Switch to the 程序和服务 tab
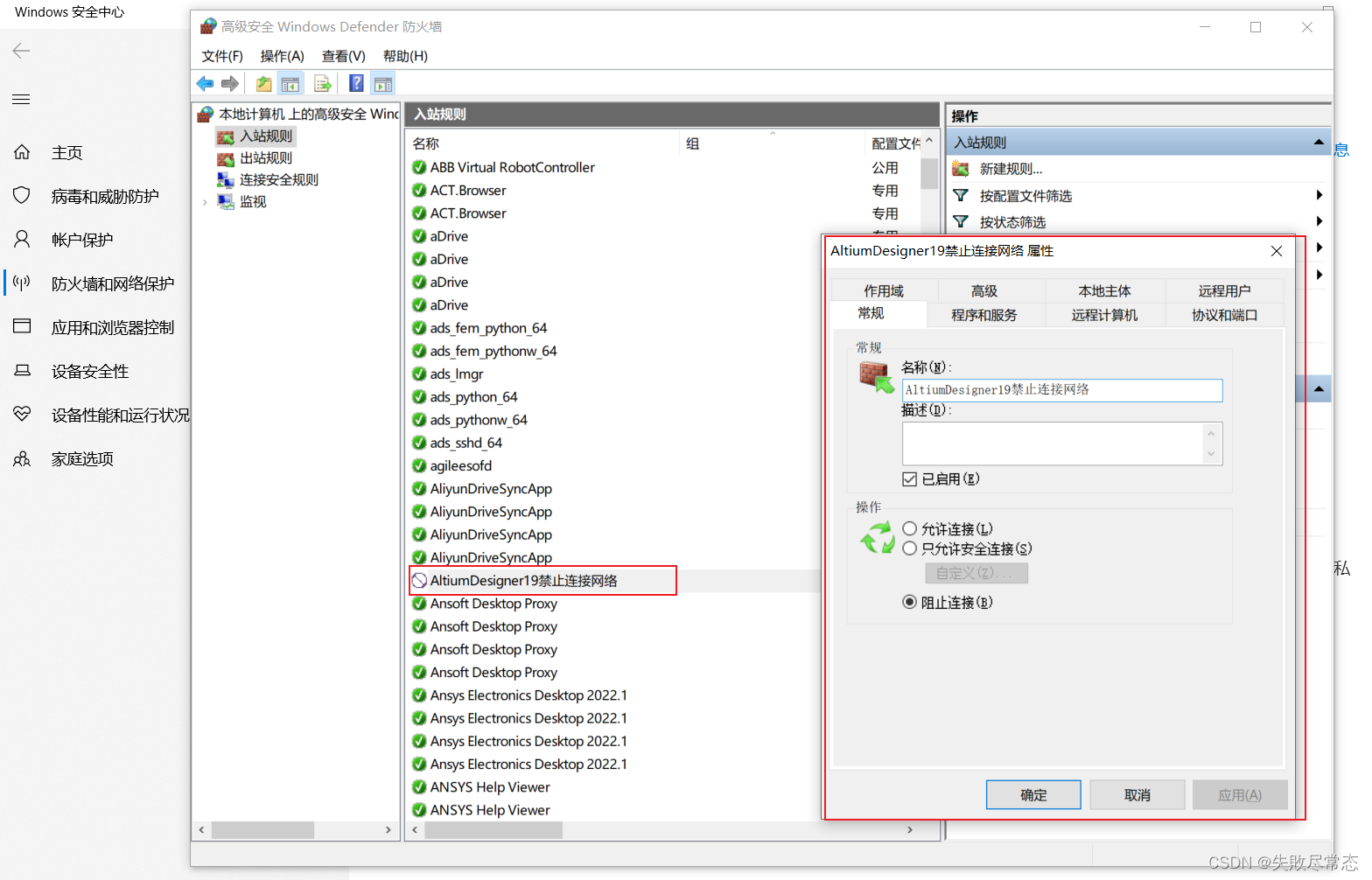Viewport: 1372px width, 880px height. click(984, 315)
